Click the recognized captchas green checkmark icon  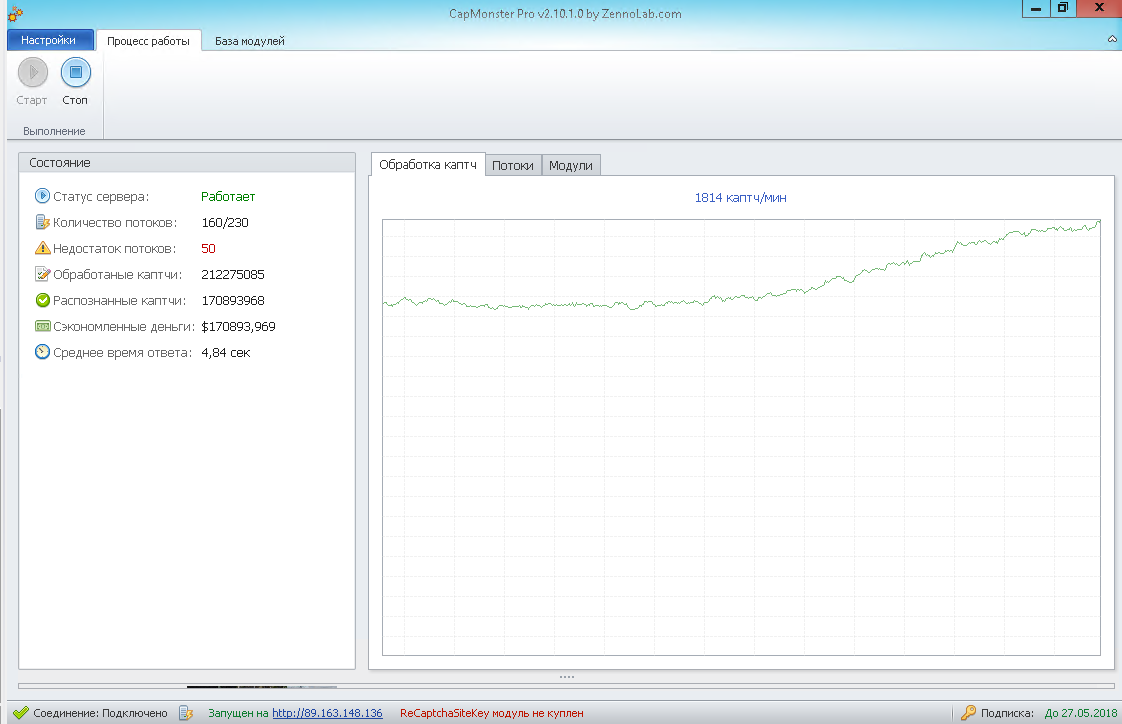coord(42,300)
